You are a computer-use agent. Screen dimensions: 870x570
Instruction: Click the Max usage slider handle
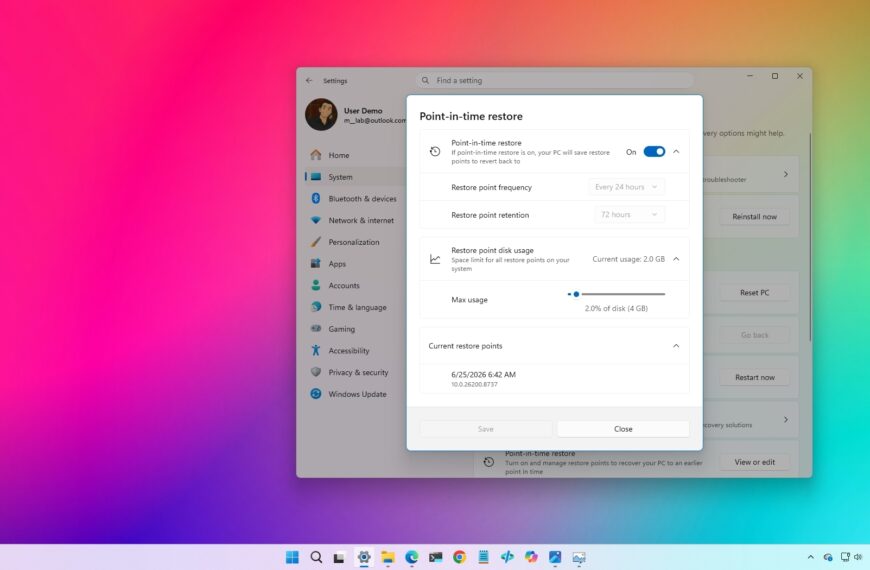[576, 294]
